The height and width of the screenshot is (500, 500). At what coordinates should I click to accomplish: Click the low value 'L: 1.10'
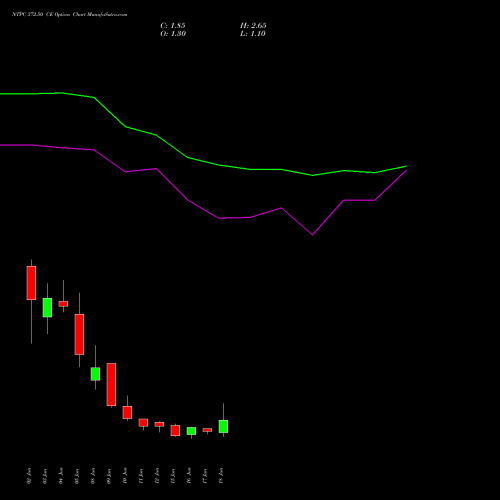pyautogui.click(x=253, y=34)
